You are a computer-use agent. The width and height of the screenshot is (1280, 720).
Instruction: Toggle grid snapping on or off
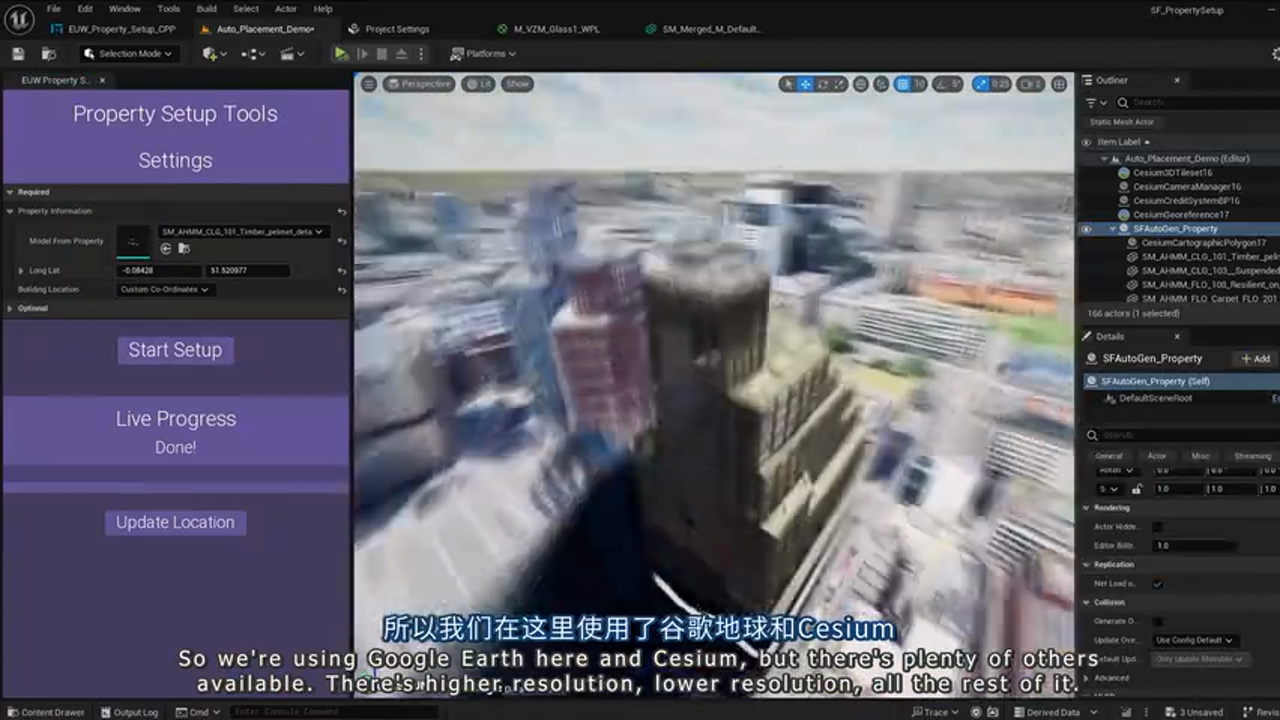tap(901, 84)
